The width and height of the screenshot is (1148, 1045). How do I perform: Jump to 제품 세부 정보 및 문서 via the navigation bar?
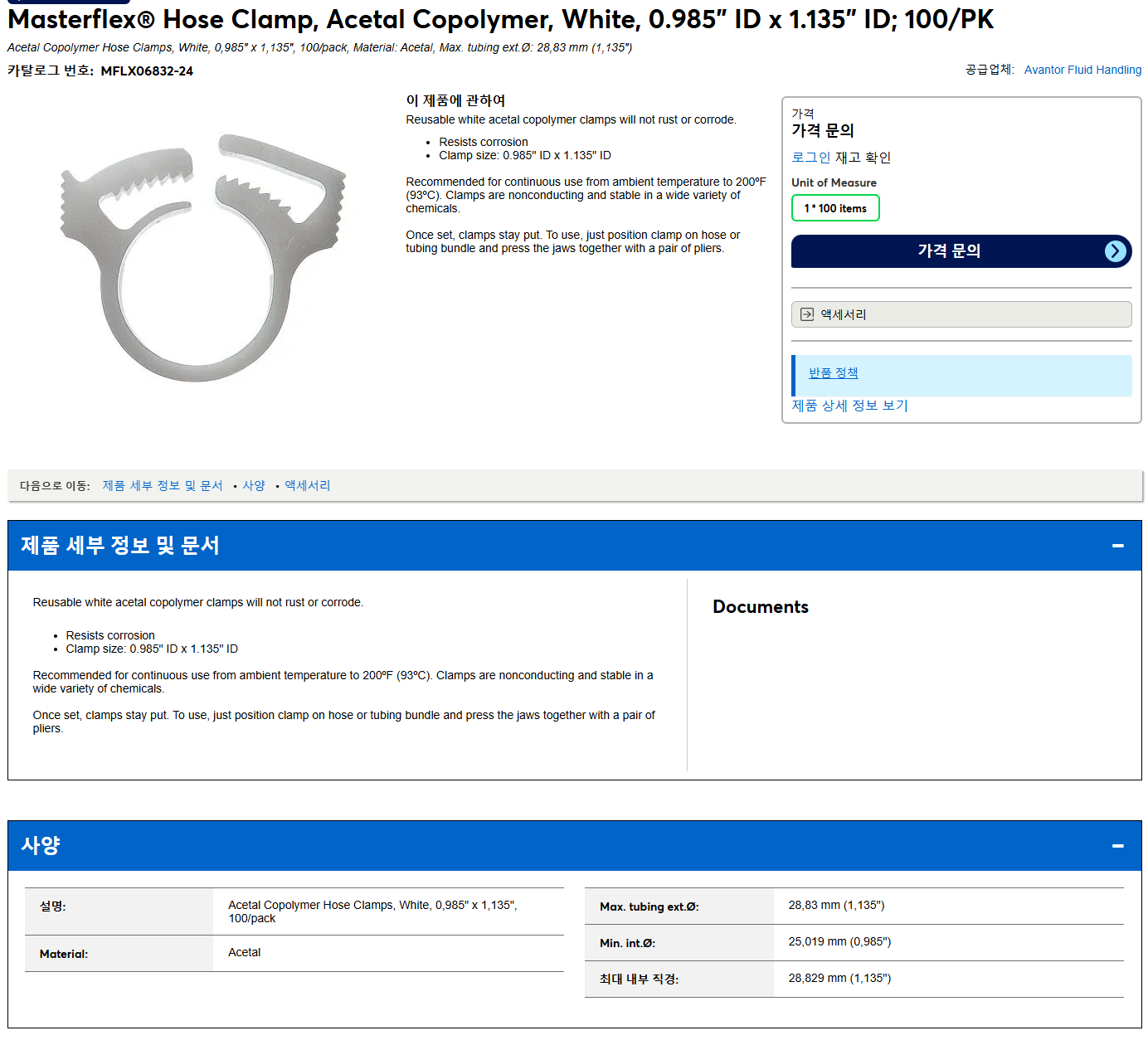pyautogui.click(x=163, y=486)
